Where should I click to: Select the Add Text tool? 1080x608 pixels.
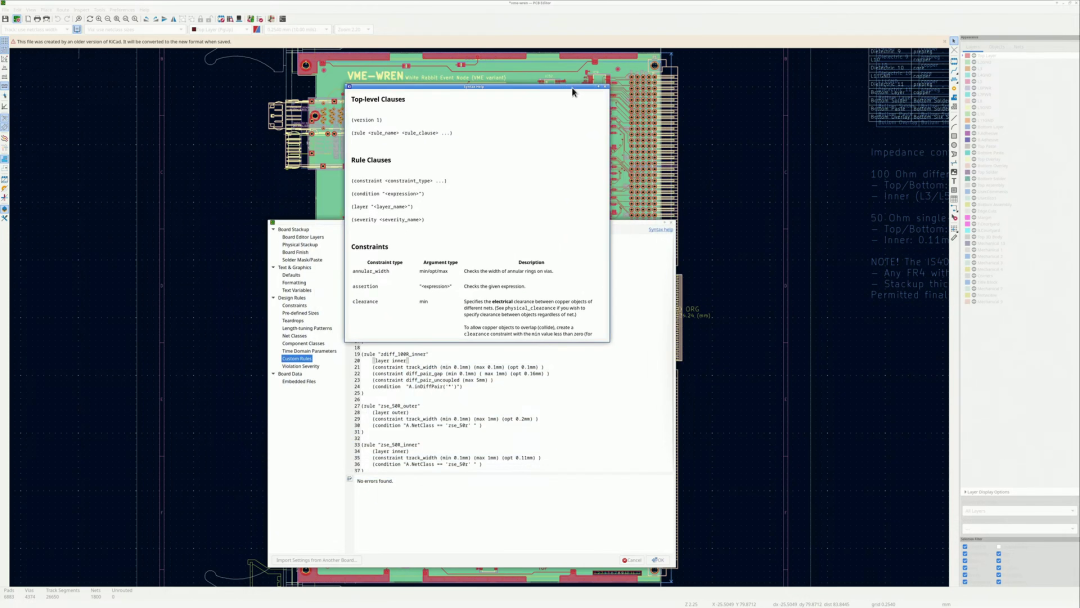click(954, 181)
